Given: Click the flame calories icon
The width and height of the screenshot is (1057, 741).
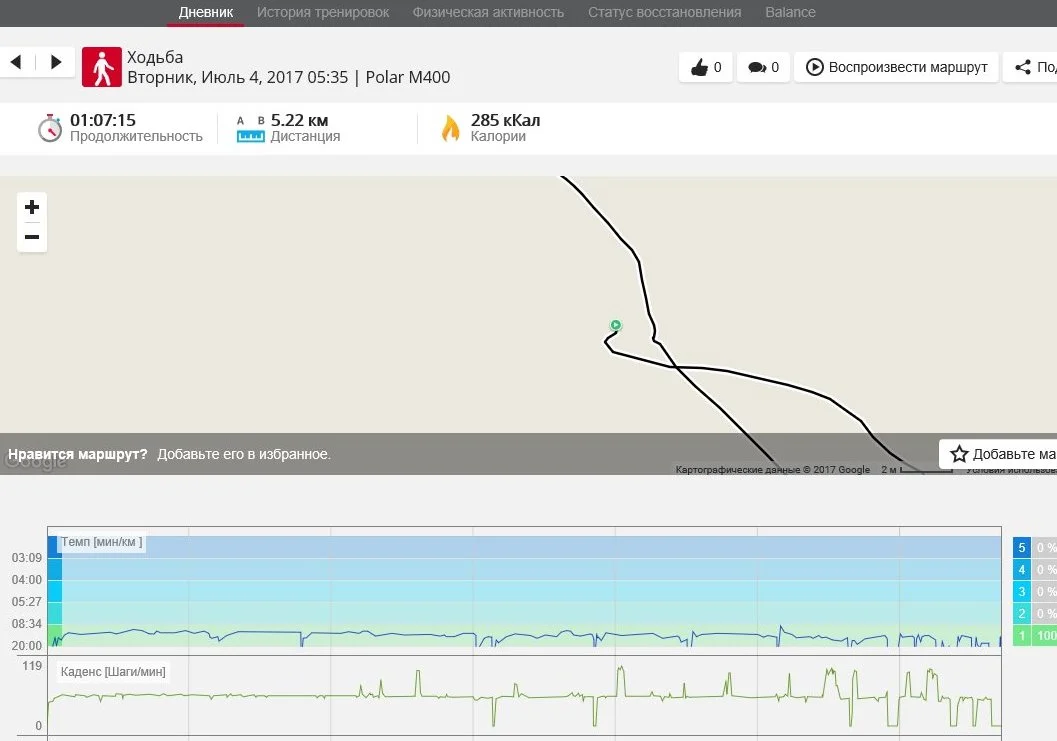Looking at the screenshot, I should pos(450,128).
